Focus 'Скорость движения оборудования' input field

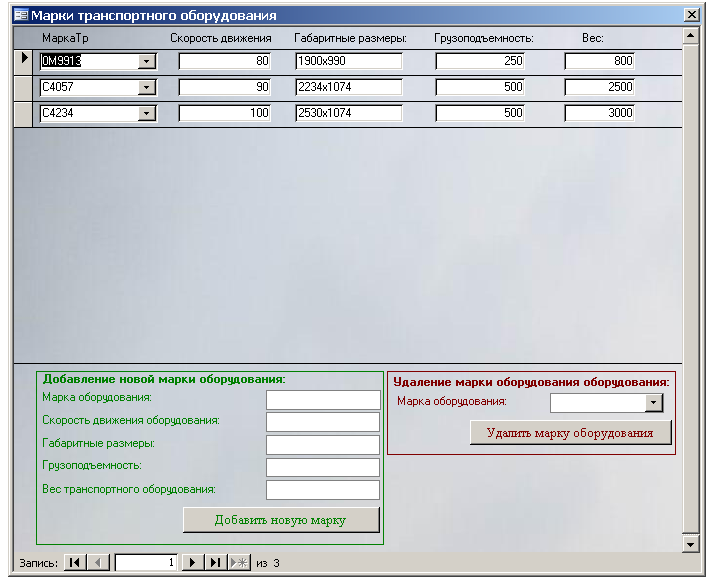coord(323,422)
